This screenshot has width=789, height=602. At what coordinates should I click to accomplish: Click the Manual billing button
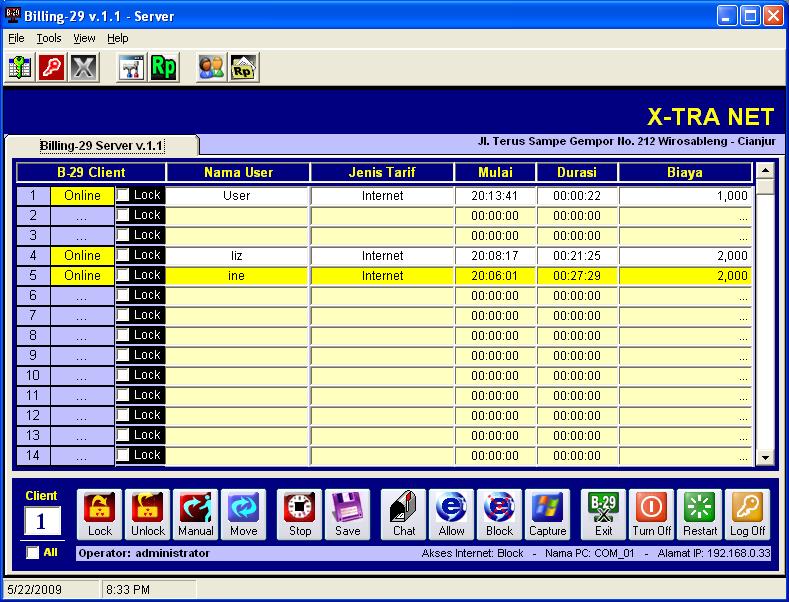click(x=196, y=514)
